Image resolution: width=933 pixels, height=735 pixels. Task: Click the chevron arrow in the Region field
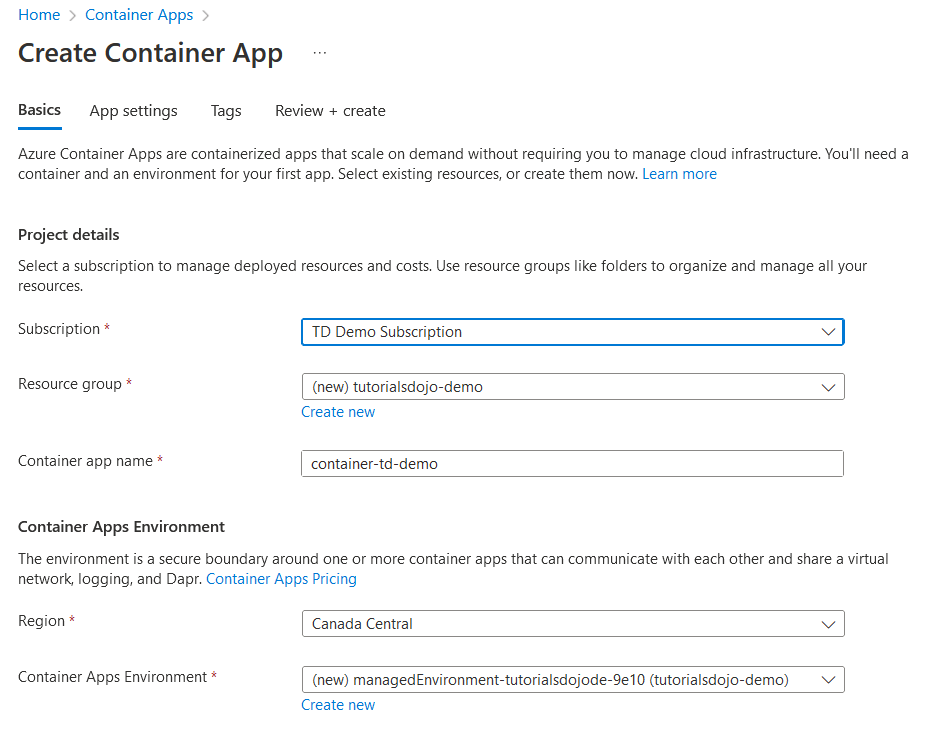point(827,624)
